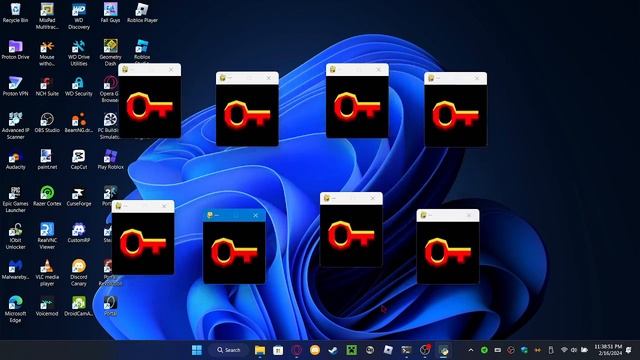Select the DroidCam desktop shortcut

click(79, 307)
